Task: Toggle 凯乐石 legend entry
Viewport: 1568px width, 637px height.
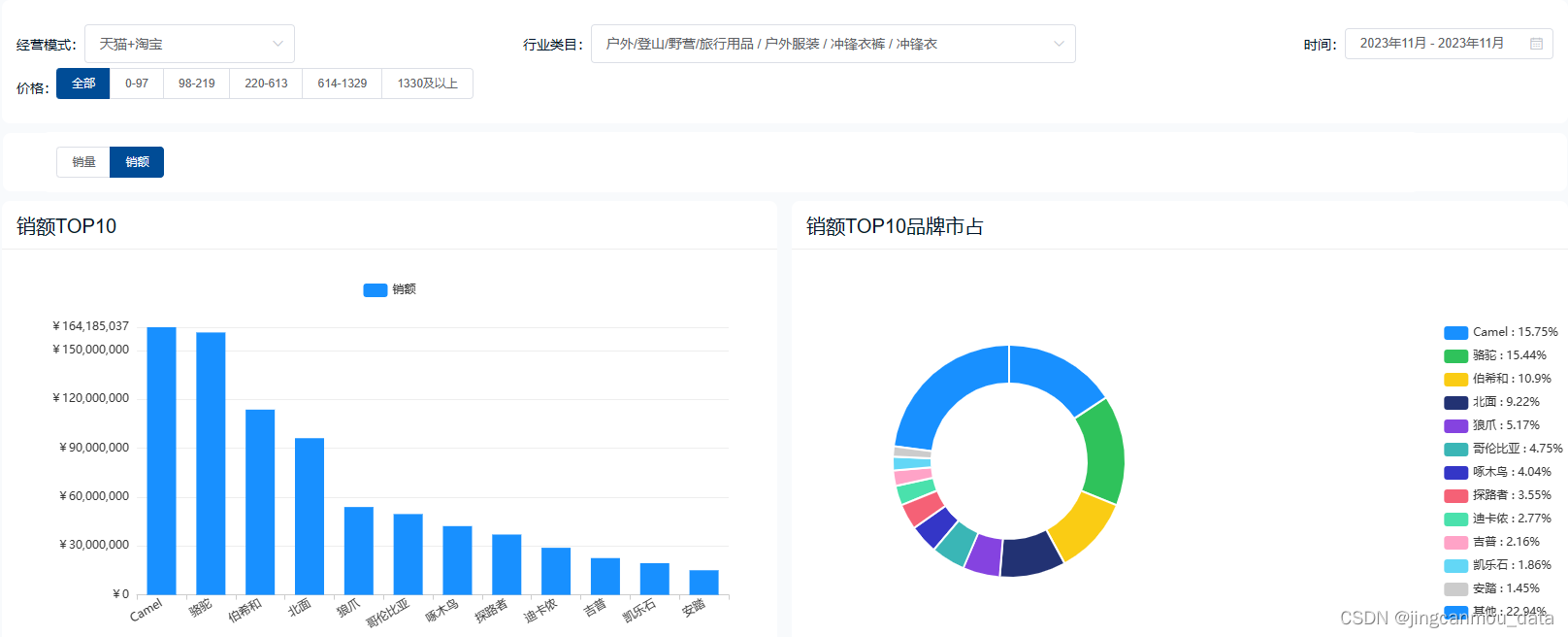Action: point(1497,565)
